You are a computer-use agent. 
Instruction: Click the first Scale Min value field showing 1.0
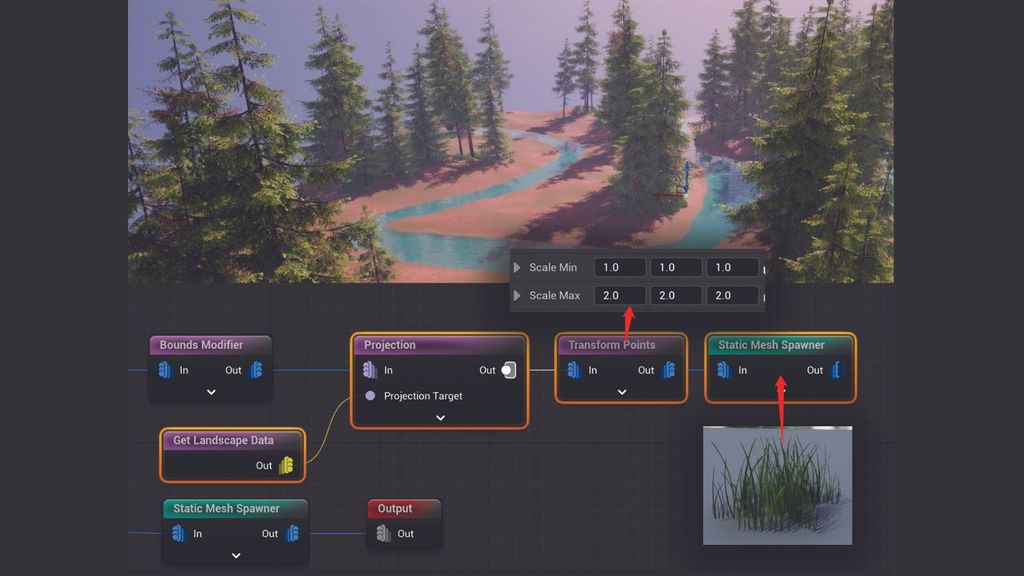coord(619,267)
